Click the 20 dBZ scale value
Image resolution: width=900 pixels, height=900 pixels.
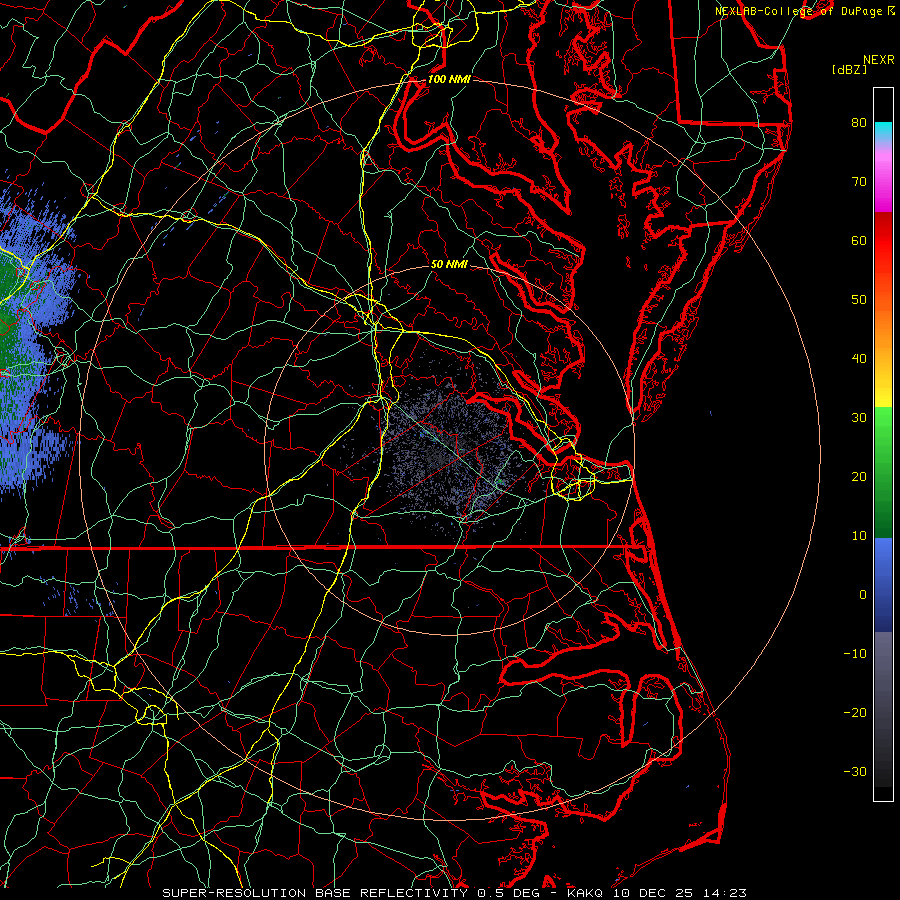click(x=859, y=477)
